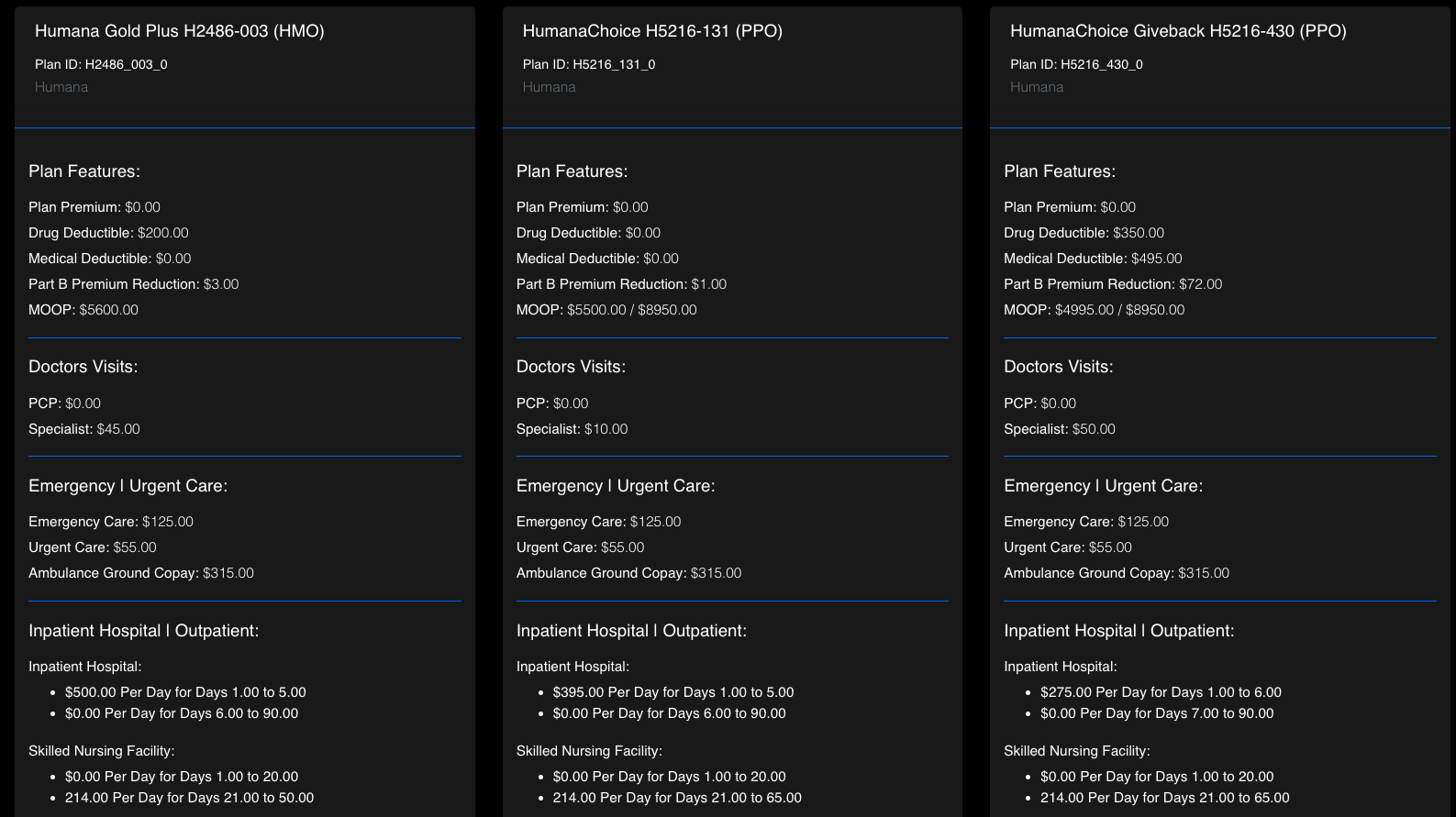Screen dimensions: 1456x817
Task: Click Part B Premium Reduction $1.00
Action: coord(621,284)
